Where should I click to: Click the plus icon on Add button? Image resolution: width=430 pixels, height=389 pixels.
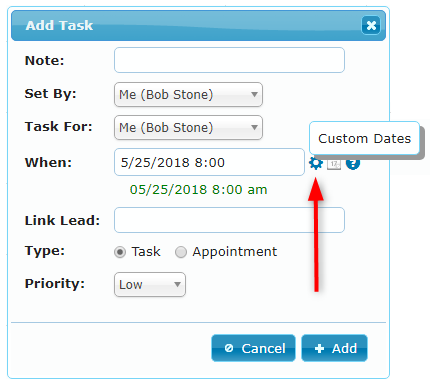[319, 348]
